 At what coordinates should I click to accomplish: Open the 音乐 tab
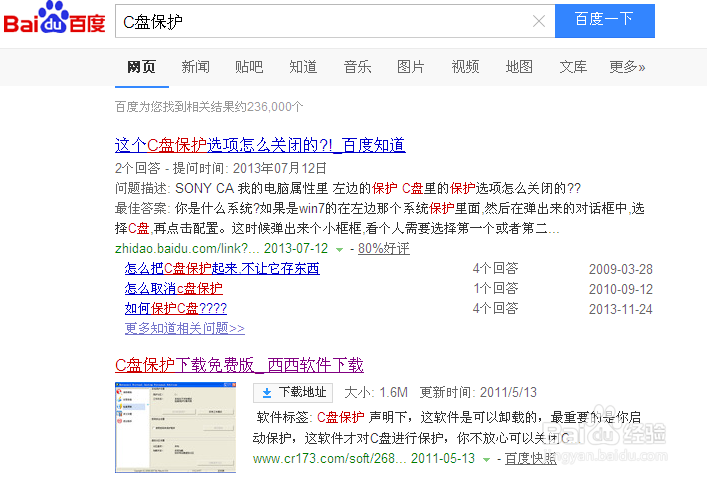(357, 67)
